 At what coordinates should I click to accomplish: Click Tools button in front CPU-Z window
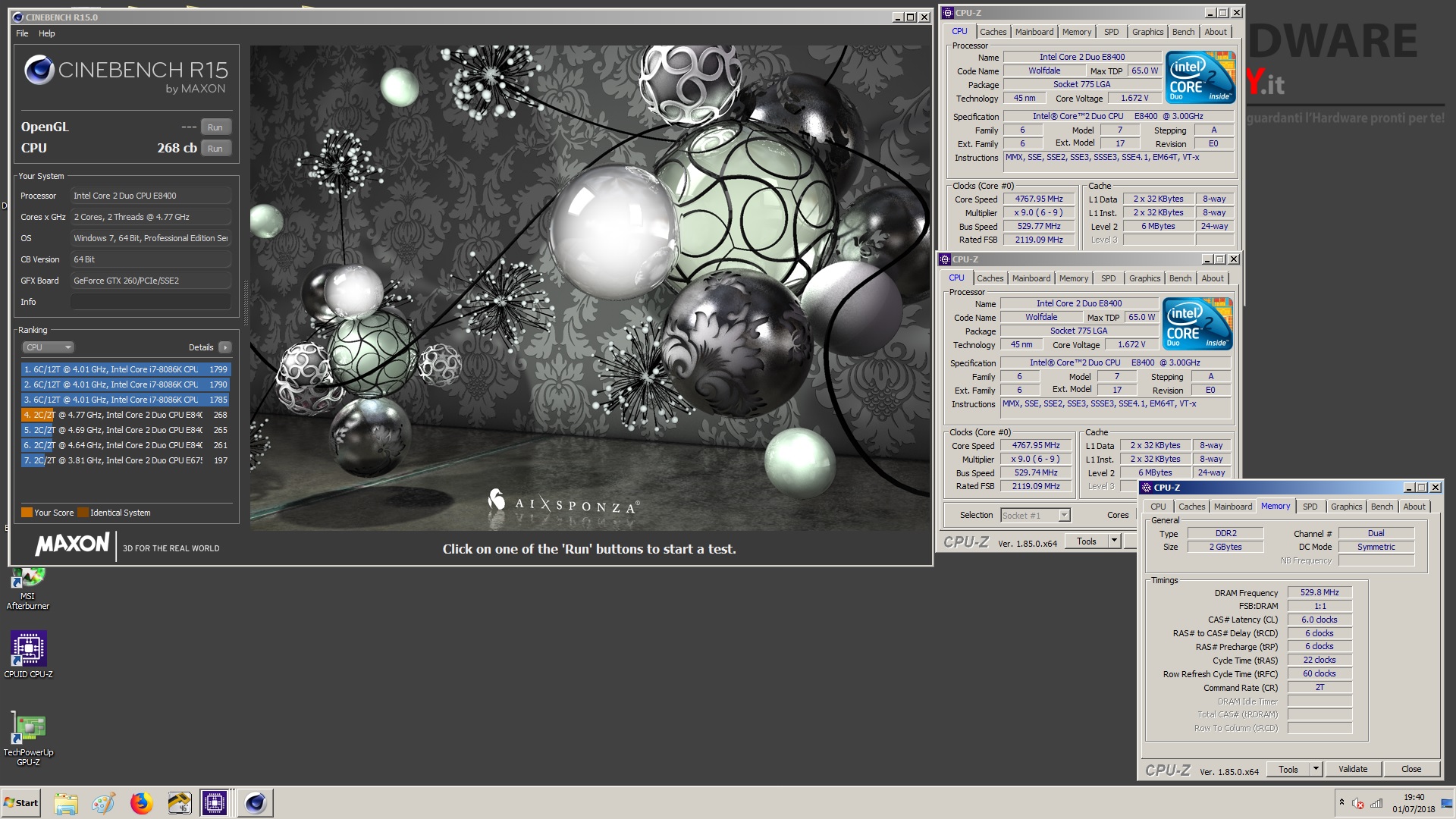click(1288, 770)
